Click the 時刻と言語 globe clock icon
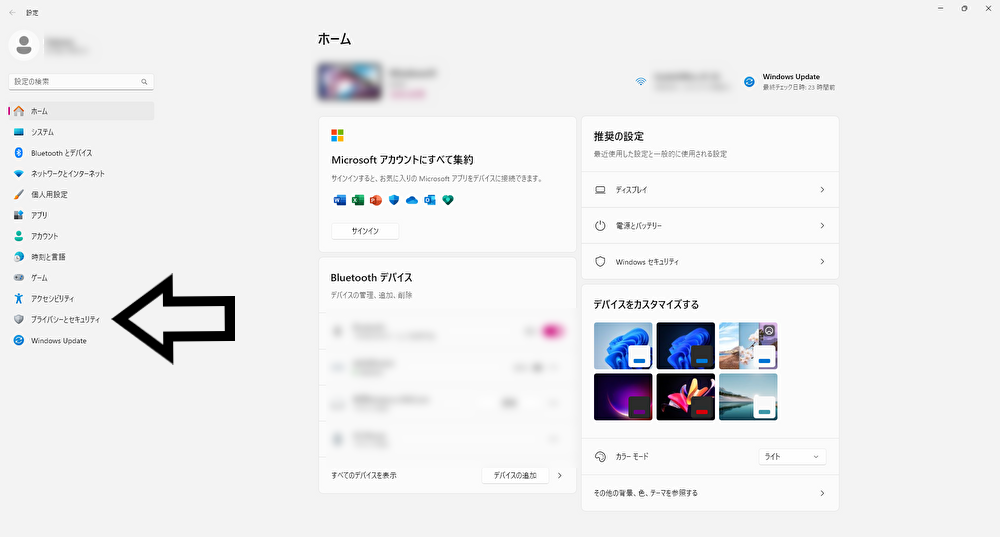 pos(18,257)
